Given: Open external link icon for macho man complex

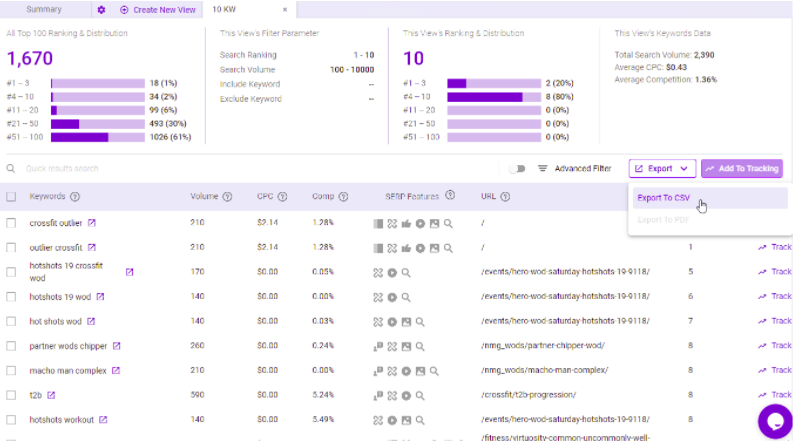Looking at the screenshot, I should pos(116,371).
